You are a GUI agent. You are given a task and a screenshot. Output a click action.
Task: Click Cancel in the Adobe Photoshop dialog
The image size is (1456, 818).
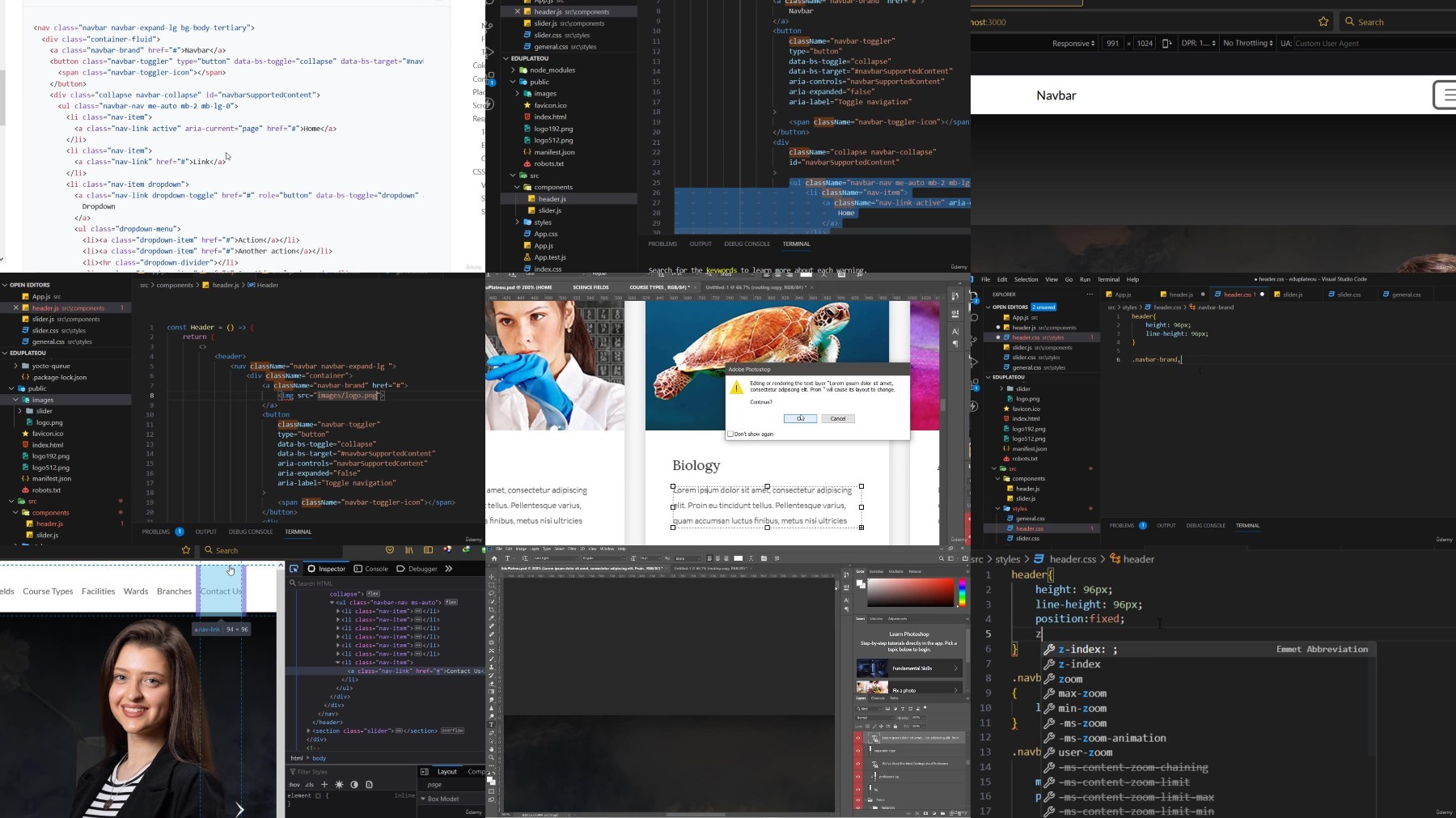tap(838, 418)
